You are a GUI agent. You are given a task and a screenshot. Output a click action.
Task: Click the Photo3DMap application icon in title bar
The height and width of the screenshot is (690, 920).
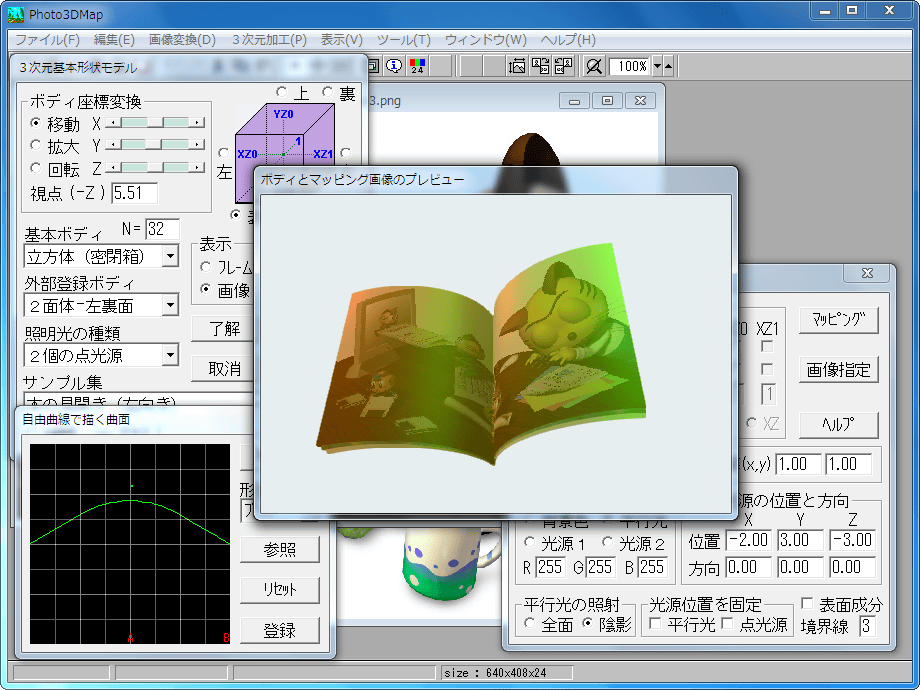[16, 13]
